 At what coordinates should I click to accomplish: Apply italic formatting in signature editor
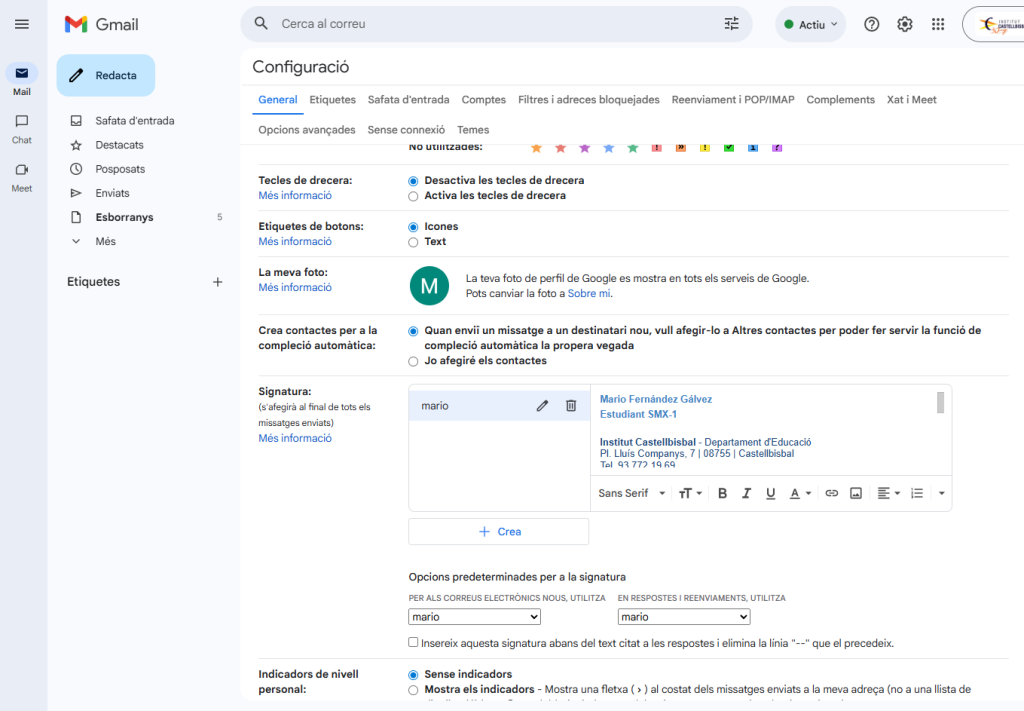[746, 493]
